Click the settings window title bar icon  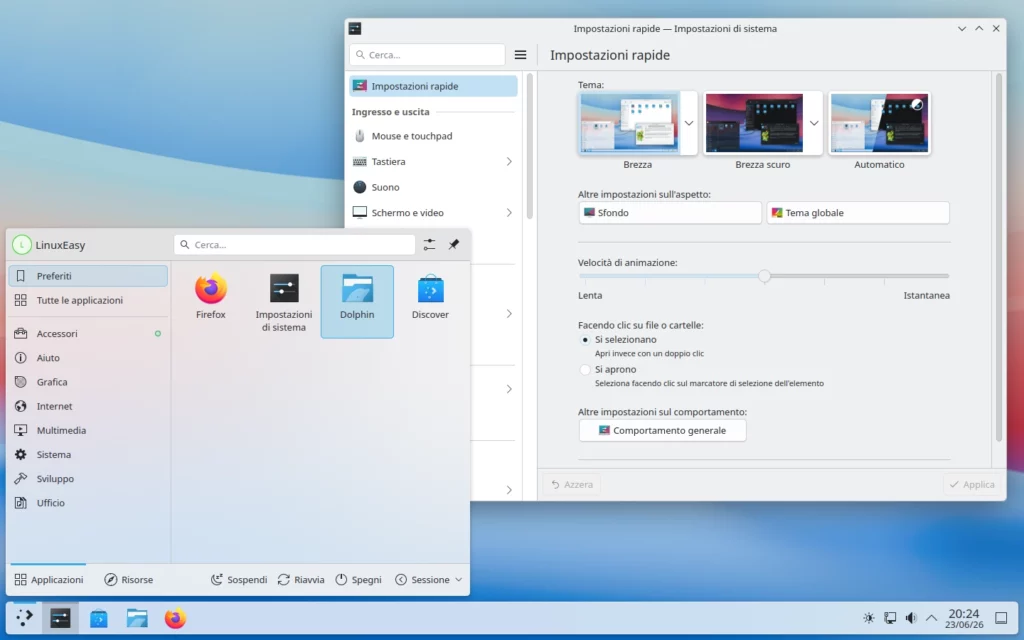point(355,28)
